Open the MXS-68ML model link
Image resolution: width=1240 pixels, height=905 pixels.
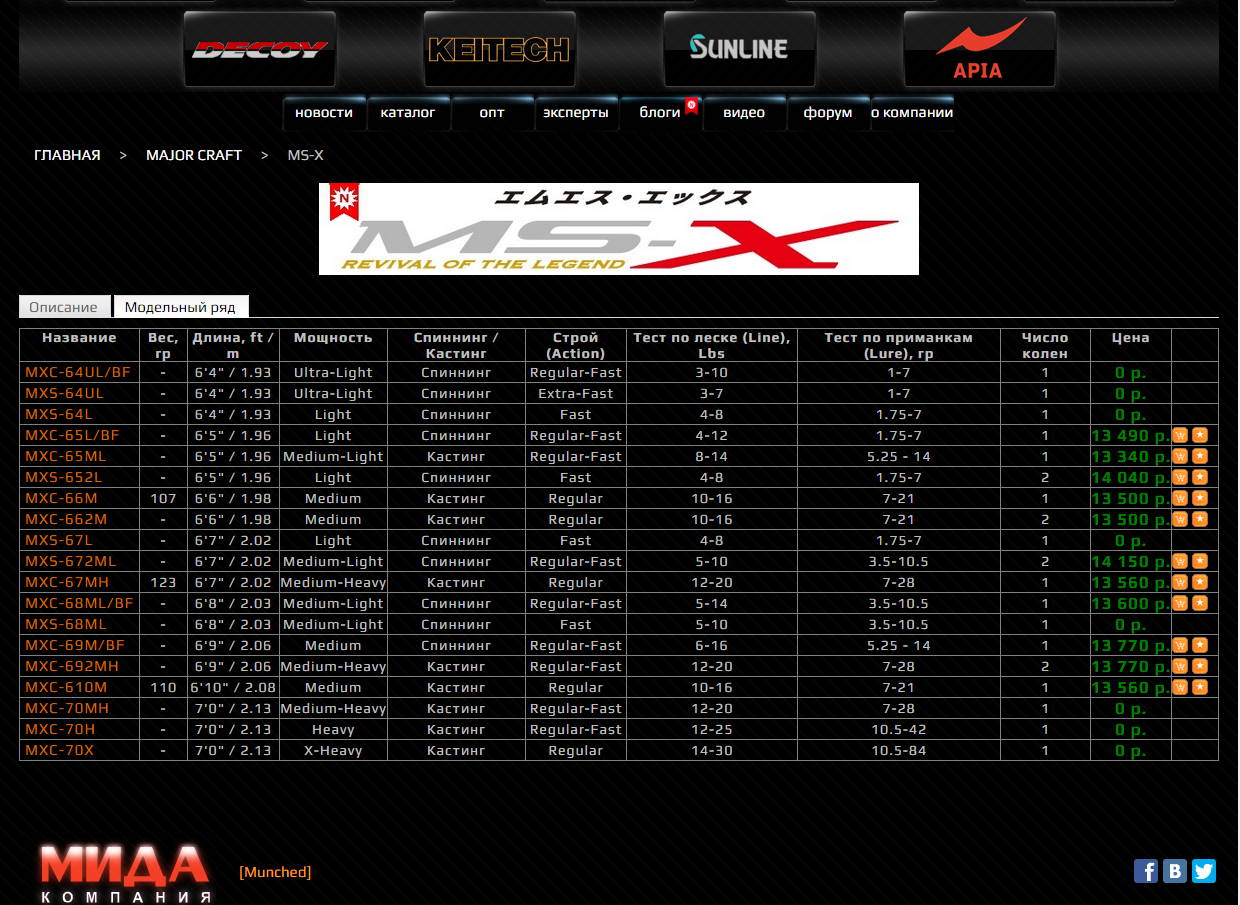65,624
